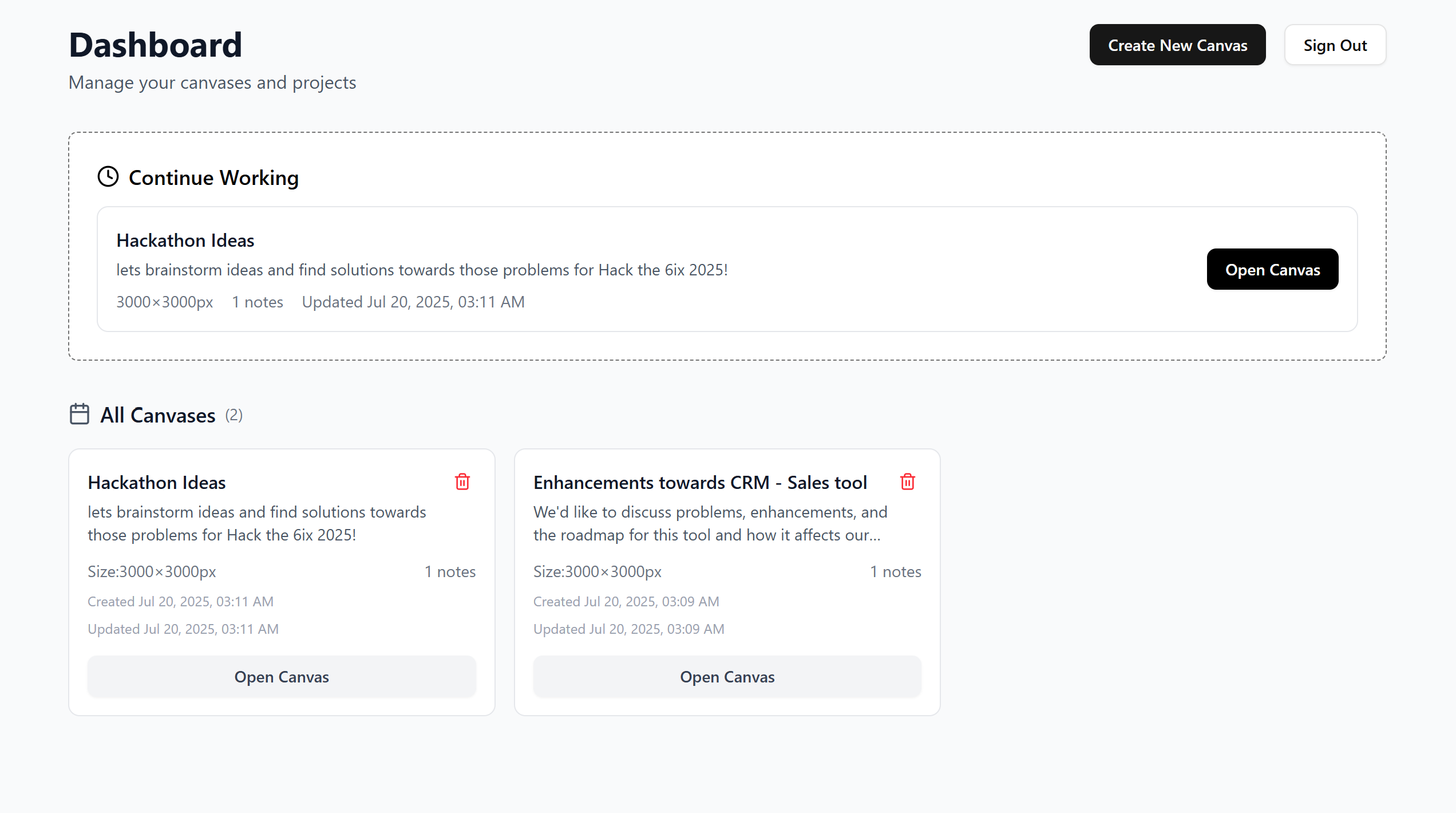Click Hackathon Ideas title in All Canvases grid
This screenshot has height=813, width=1456.
point(157,483)
